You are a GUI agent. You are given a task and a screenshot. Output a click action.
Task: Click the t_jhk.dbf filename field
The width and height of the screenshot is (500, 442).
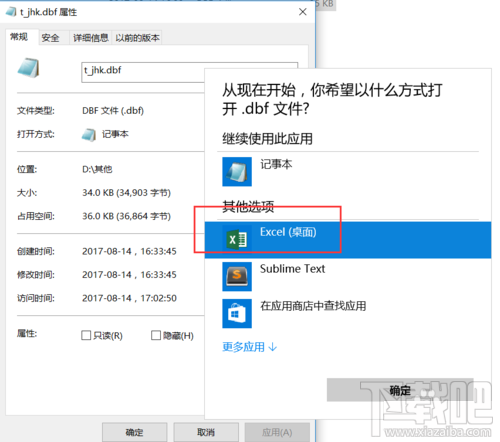click(143, 72)
